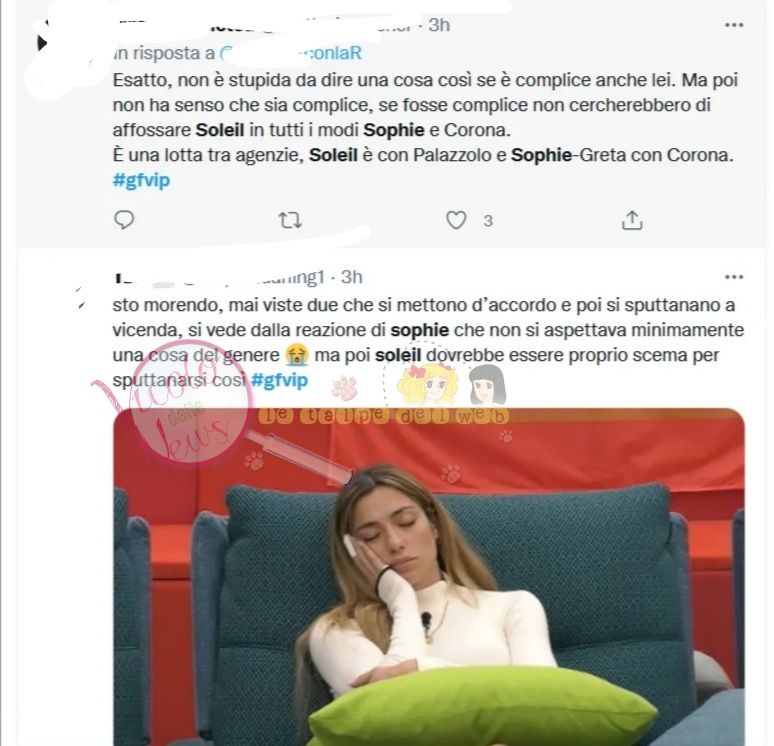
Task: Open more options on the second tweet
Action: pyautogui.click(x=734, y=276)
